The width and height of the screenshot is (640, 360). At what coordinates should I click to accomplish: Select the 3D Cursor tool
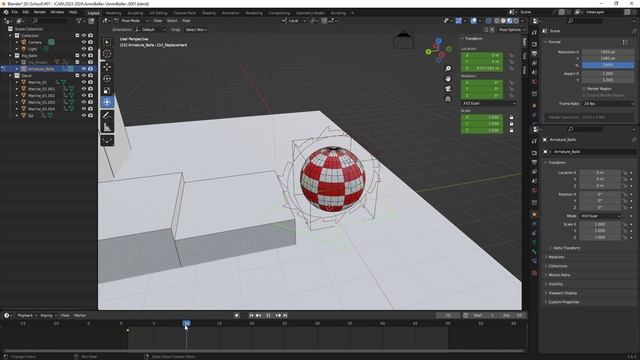[107, 54]
